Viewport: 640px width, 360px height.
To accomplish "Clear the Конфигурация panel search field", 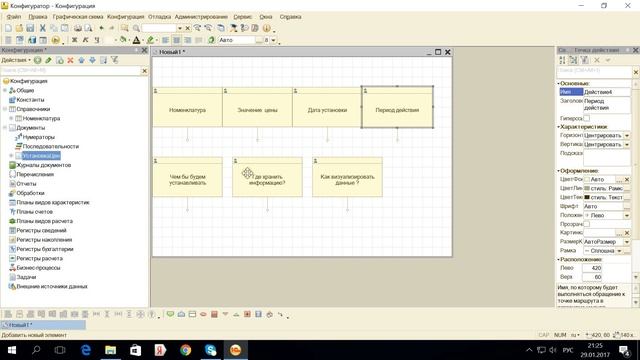I will pos(144,71).
